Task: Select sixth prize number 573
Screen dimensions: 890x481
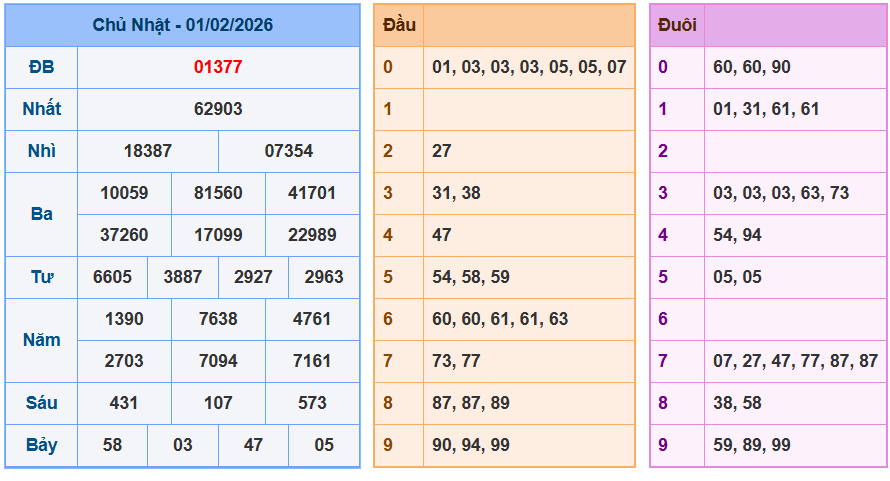Action: click(x=312, y=403)
